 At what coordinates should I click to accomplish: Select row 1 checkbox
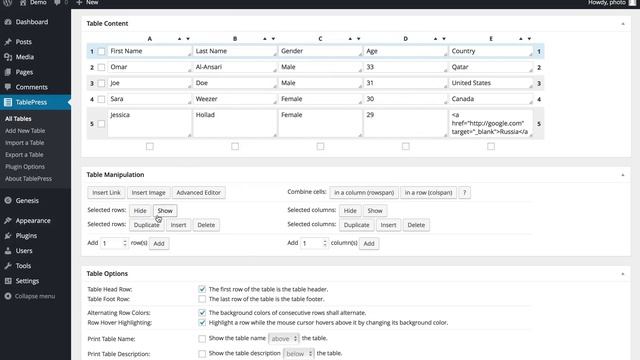point(101,51)
